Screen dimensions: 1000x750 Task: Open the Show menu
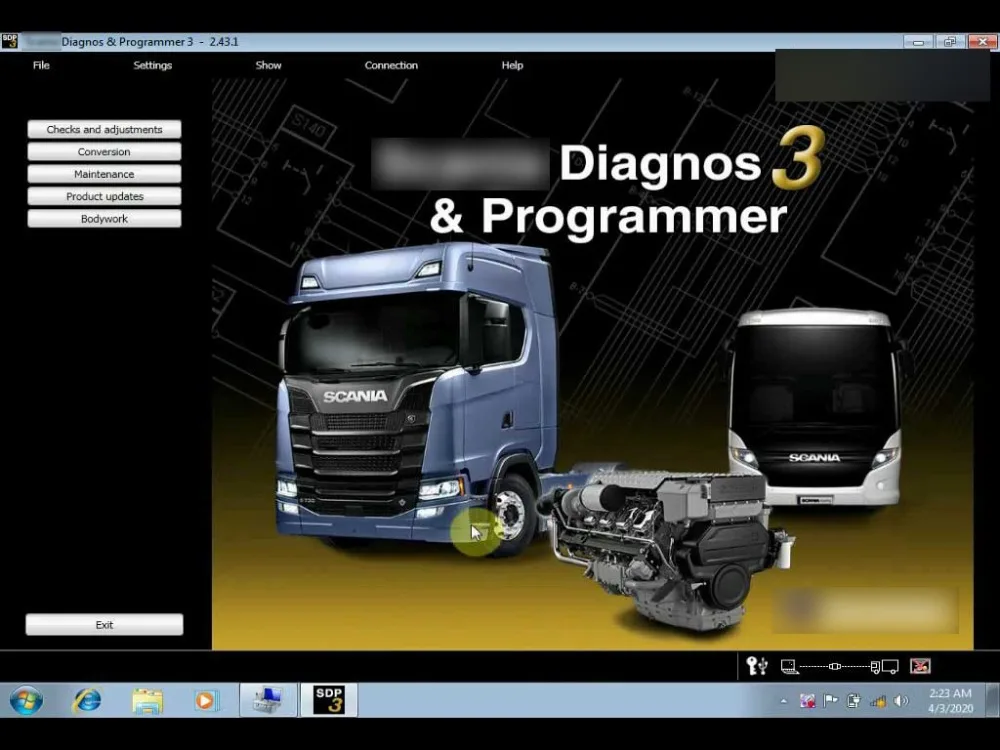(268, 65)
